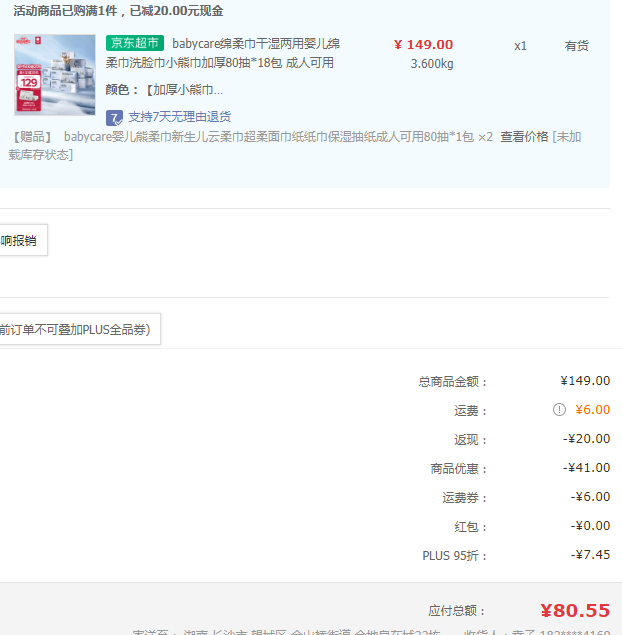The image size is (622, 635).
Task: Click the weight 3.600kg text
Action: tap(432, 64)
